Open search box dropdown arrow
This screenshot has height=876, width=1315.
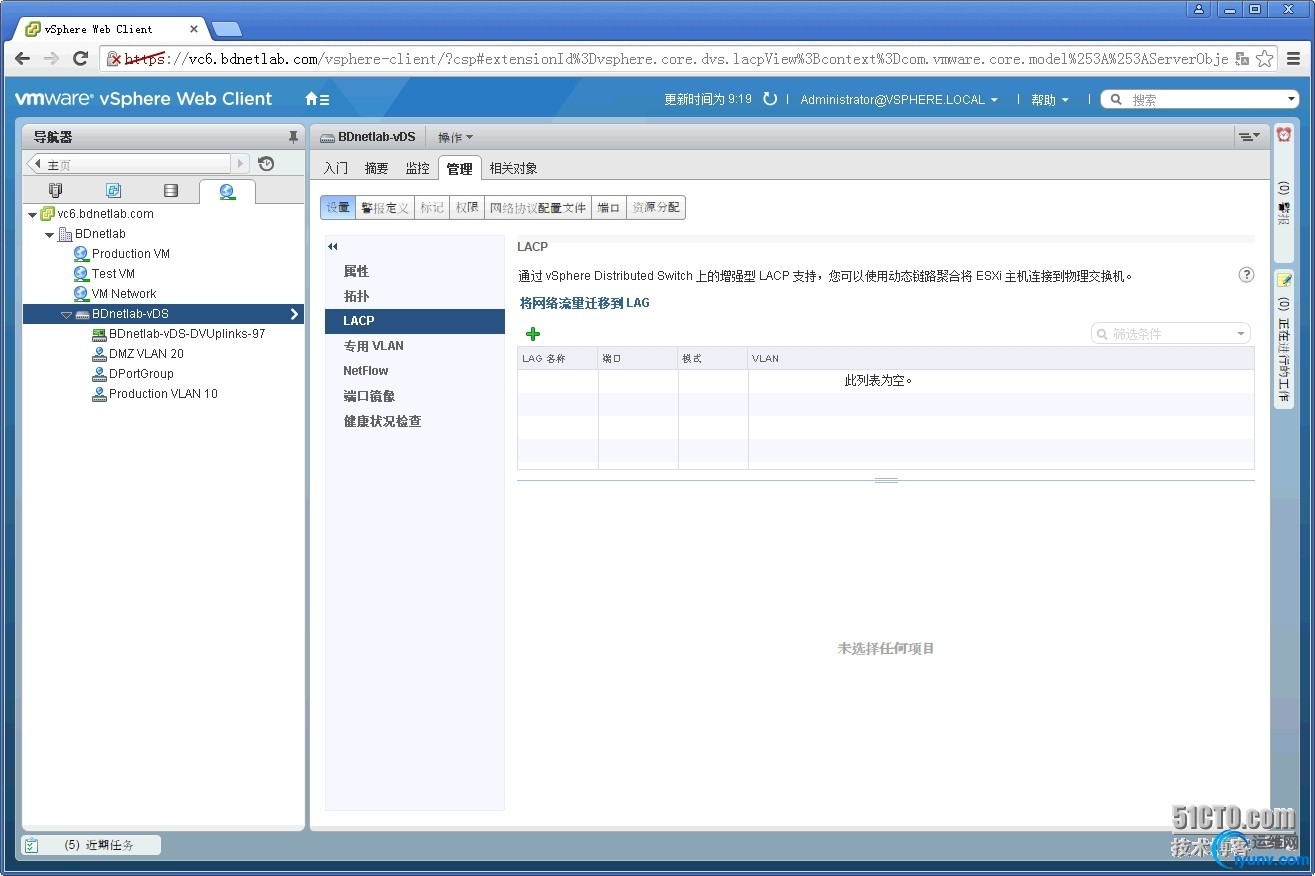coord(1291,99)
